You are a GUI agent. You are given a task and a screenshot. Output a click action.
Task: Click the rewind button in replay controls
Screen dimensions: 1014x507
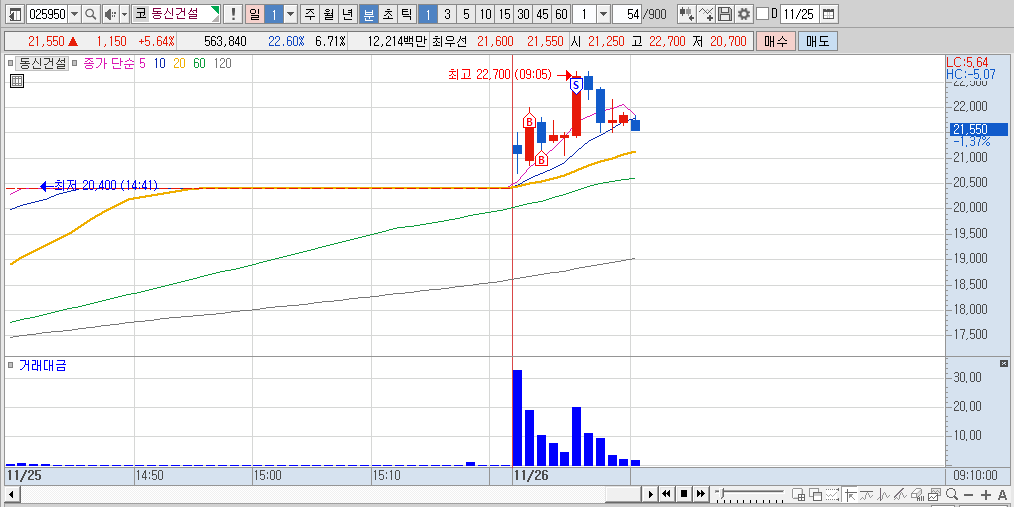tap(667, 494)
